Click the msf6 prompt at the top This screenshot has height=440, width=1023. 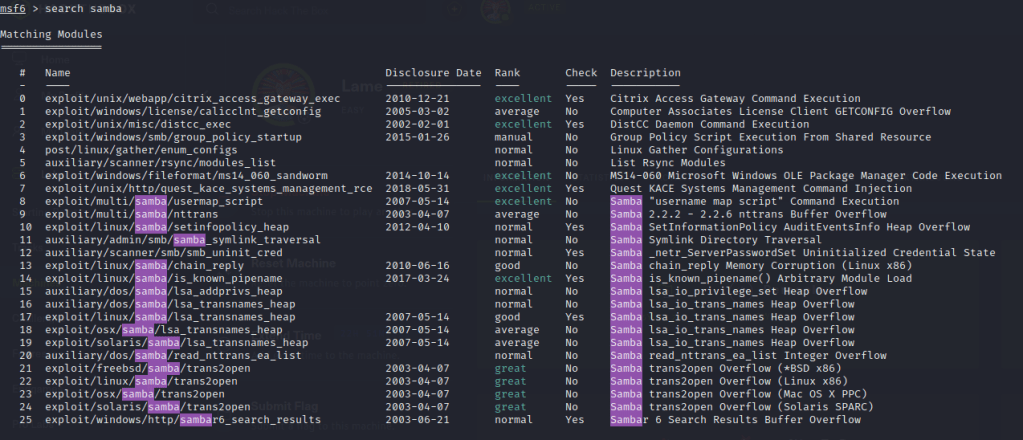pos(14,10)
